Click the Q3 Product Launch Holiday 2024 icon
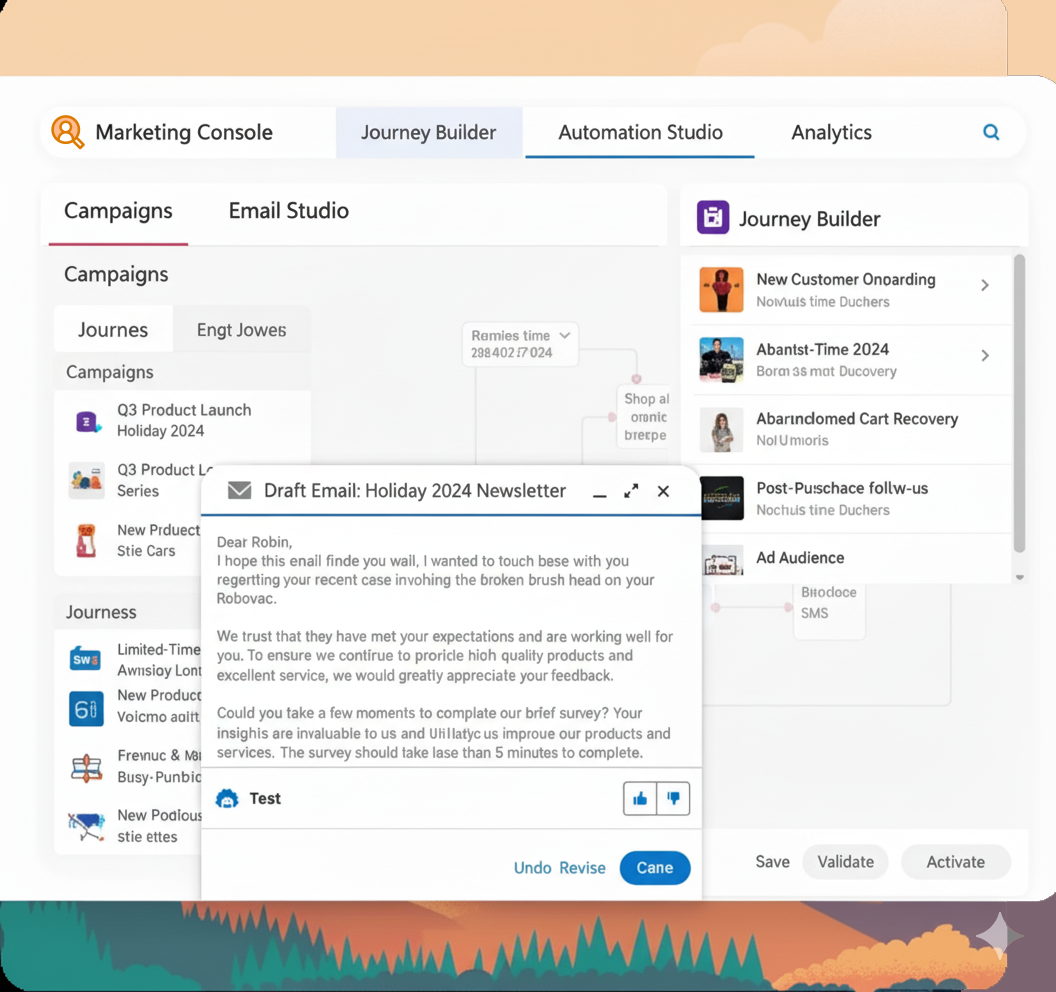Image resolution: width=1056 pixels, height=992 pixels. (88, 421)
